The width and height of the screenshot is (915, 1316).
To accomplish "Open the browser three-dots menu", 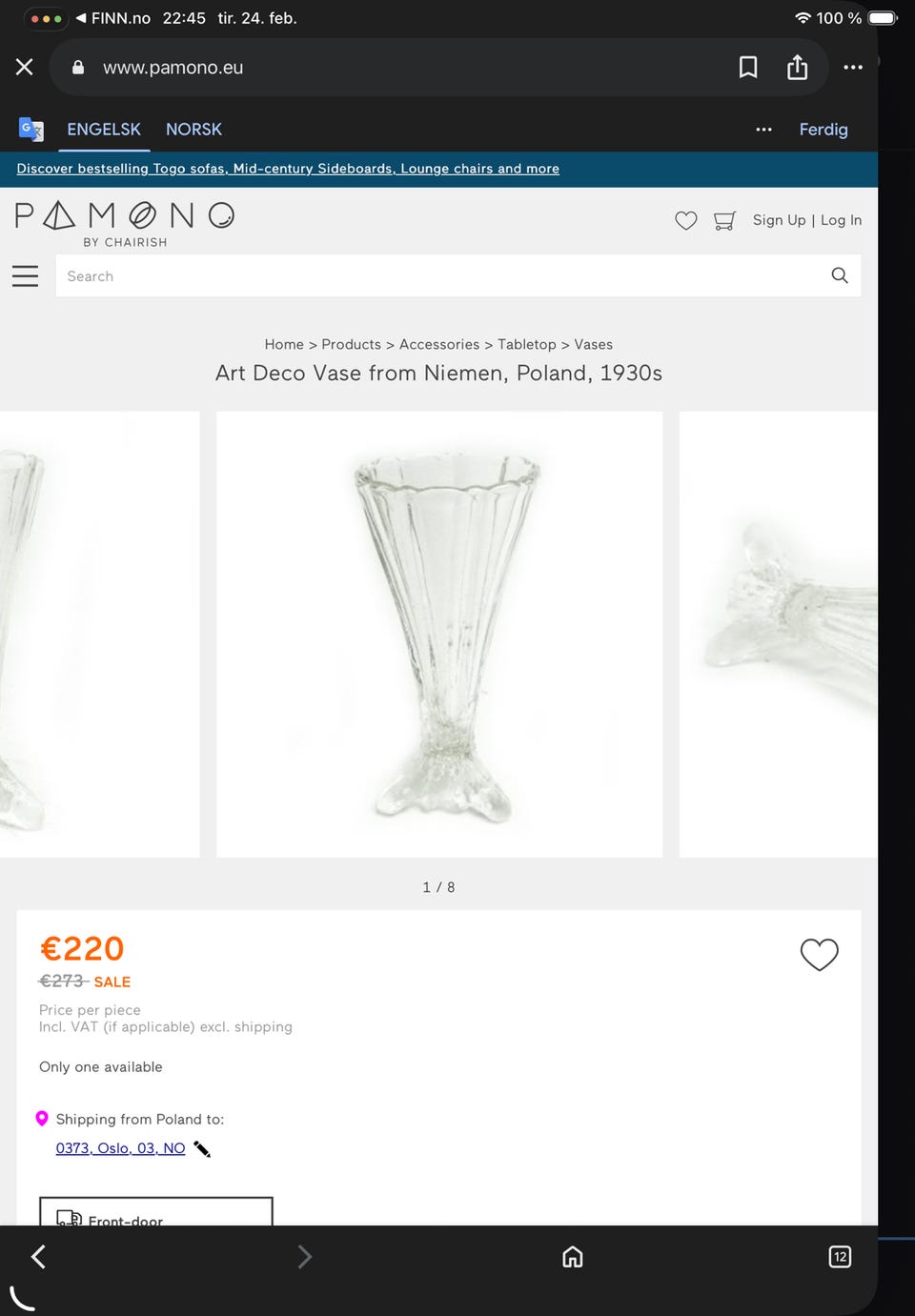I will coord(853,67).
